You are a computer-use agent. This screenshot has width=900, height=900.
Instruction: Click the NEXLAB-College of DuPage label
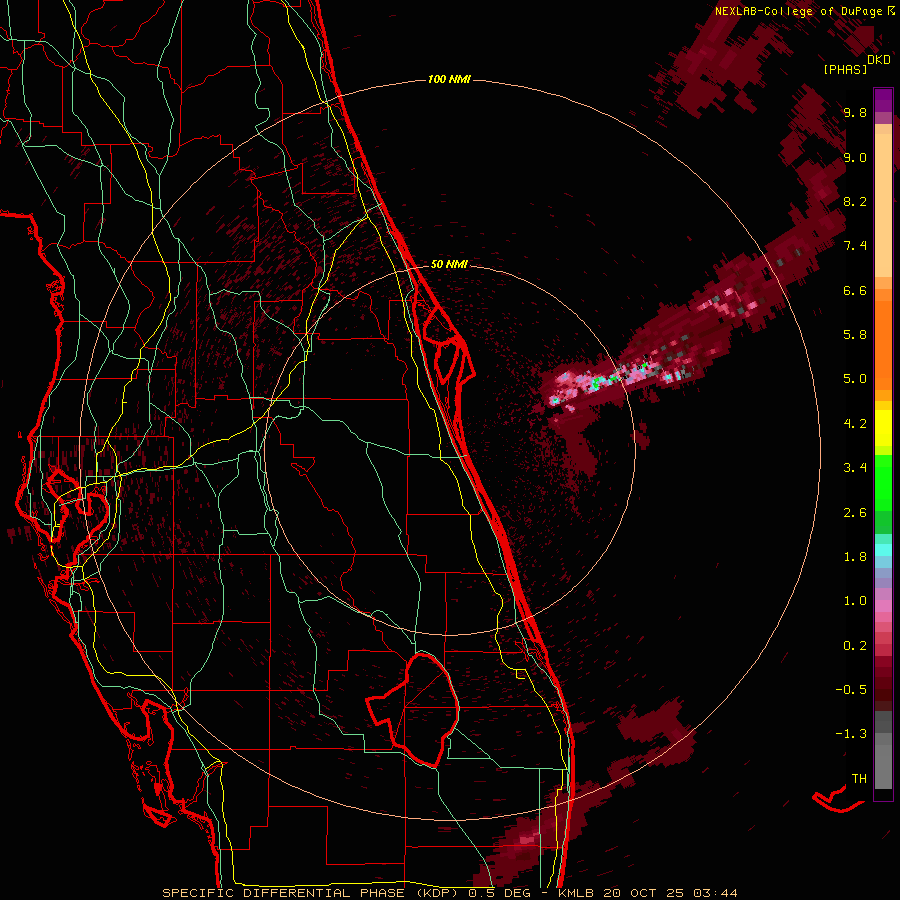click(800, 11)
